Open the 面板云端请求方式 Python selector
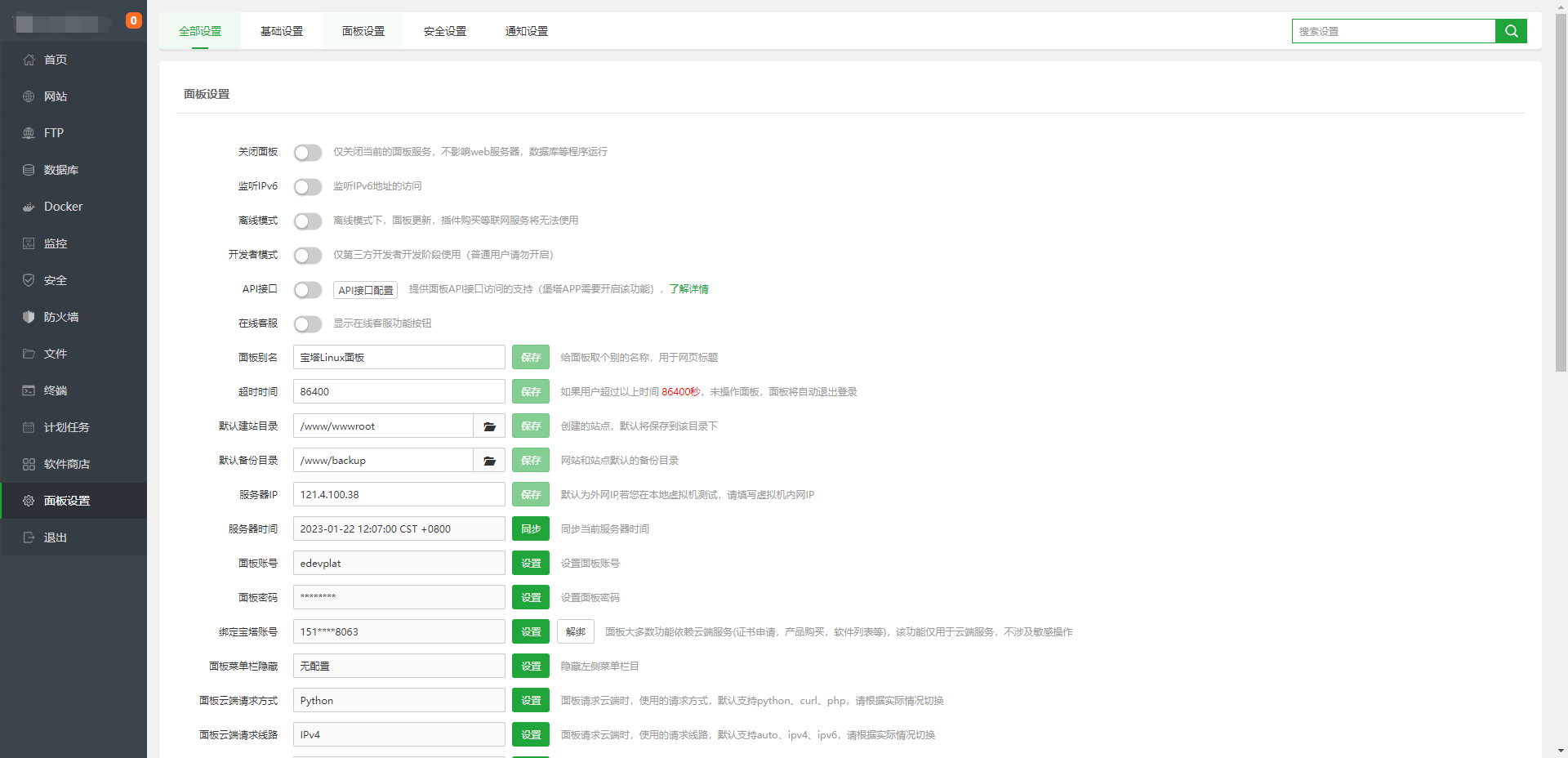 (x=399, y=700)
